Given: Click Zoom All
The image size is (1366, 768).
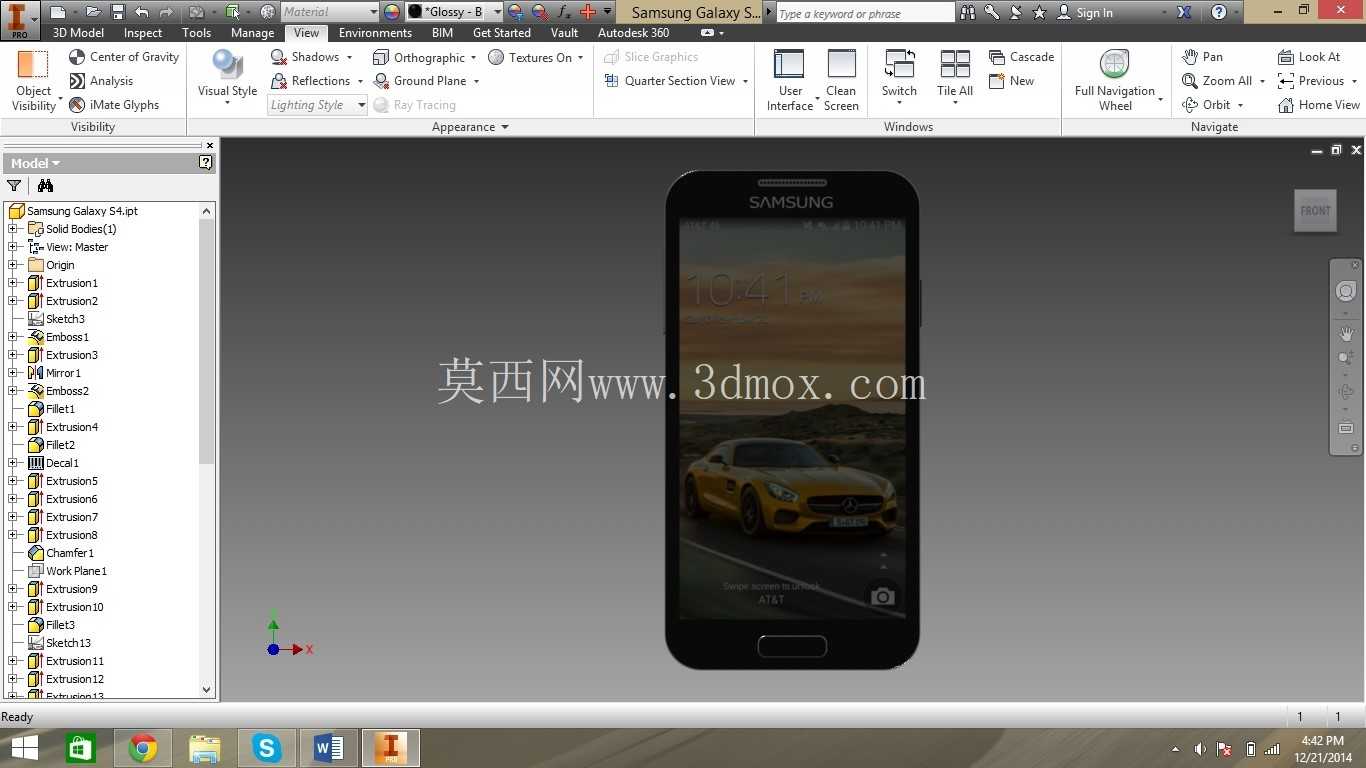Looking at the screenshot, I should coord(1217,81).
